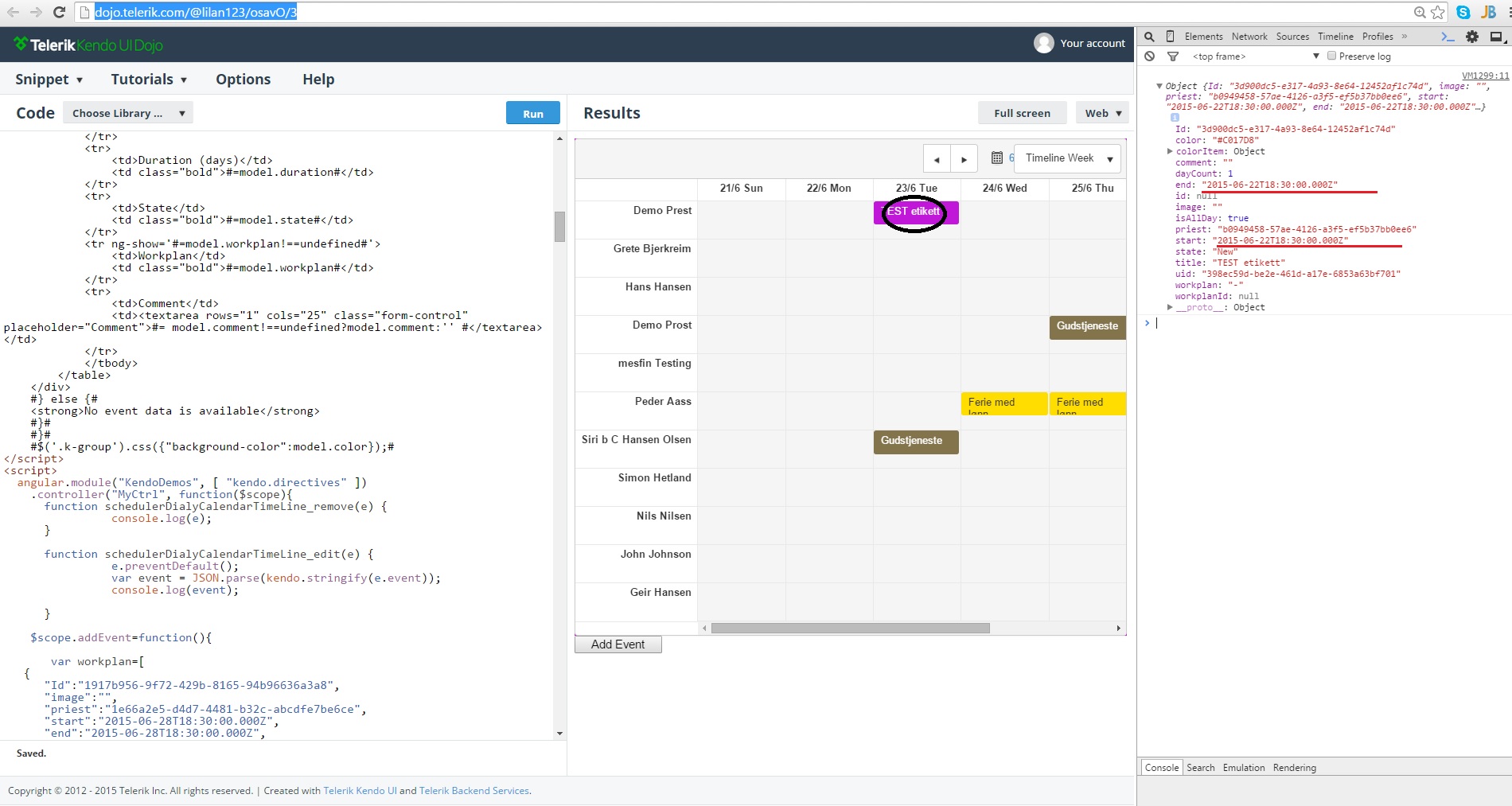The height and width of the screenshot is (806, 1512).
Task: Open the Telerik Kendo UI footer link
Action: coord(360,791)
